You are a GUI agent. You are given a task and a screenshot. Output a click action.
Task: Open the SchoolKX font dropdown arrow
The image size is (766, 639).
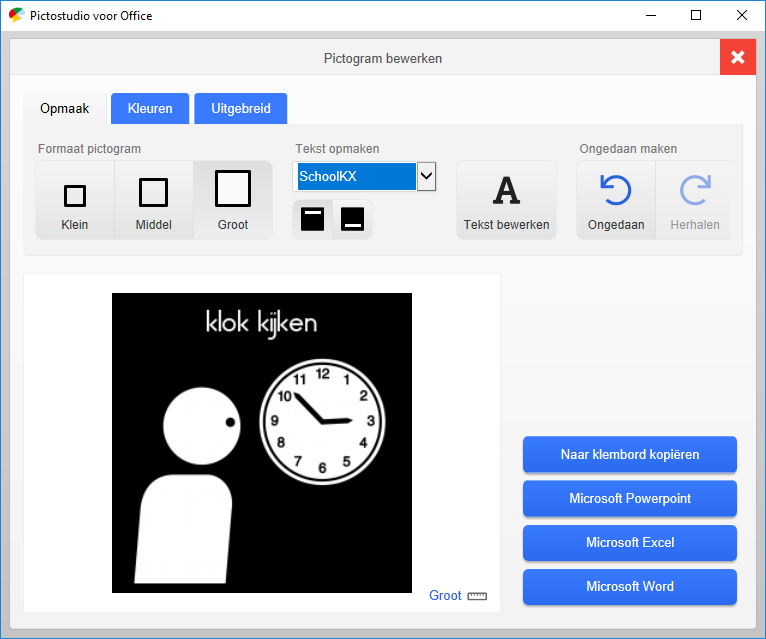(x=426, y=176)
